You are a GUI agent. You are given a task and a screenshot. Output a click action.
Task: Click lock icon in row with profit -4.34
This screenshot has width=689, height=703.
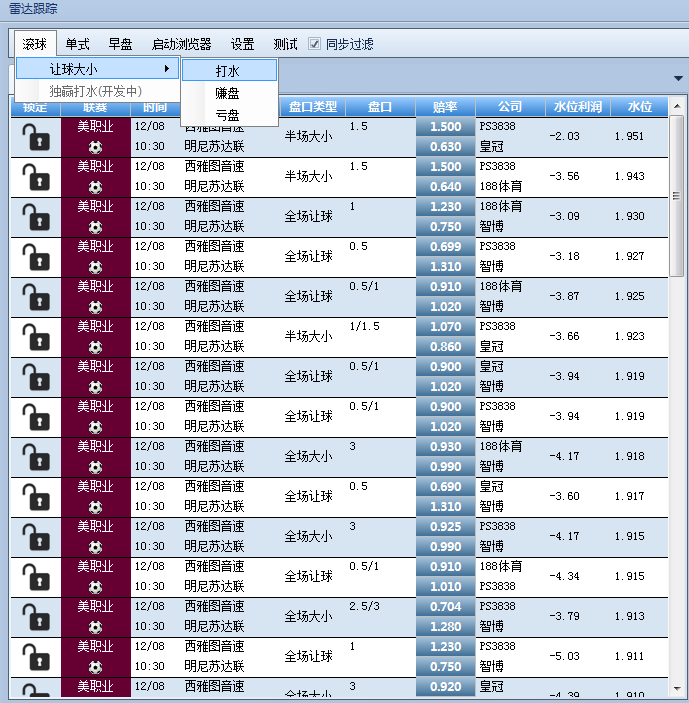[x=36, y=577]
